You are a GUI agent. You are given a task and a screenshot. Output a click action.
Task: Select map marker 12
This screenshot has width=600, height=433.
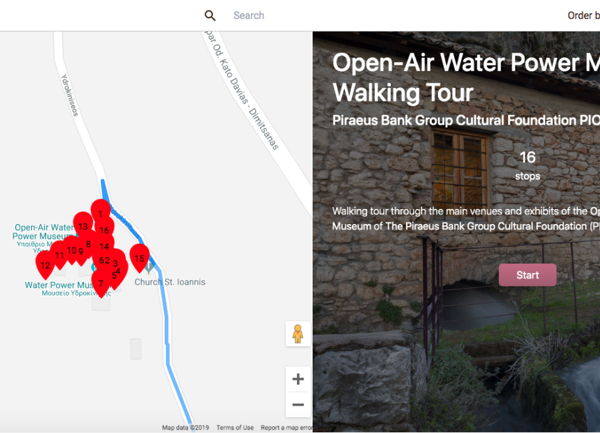click(x=45, y=264)
